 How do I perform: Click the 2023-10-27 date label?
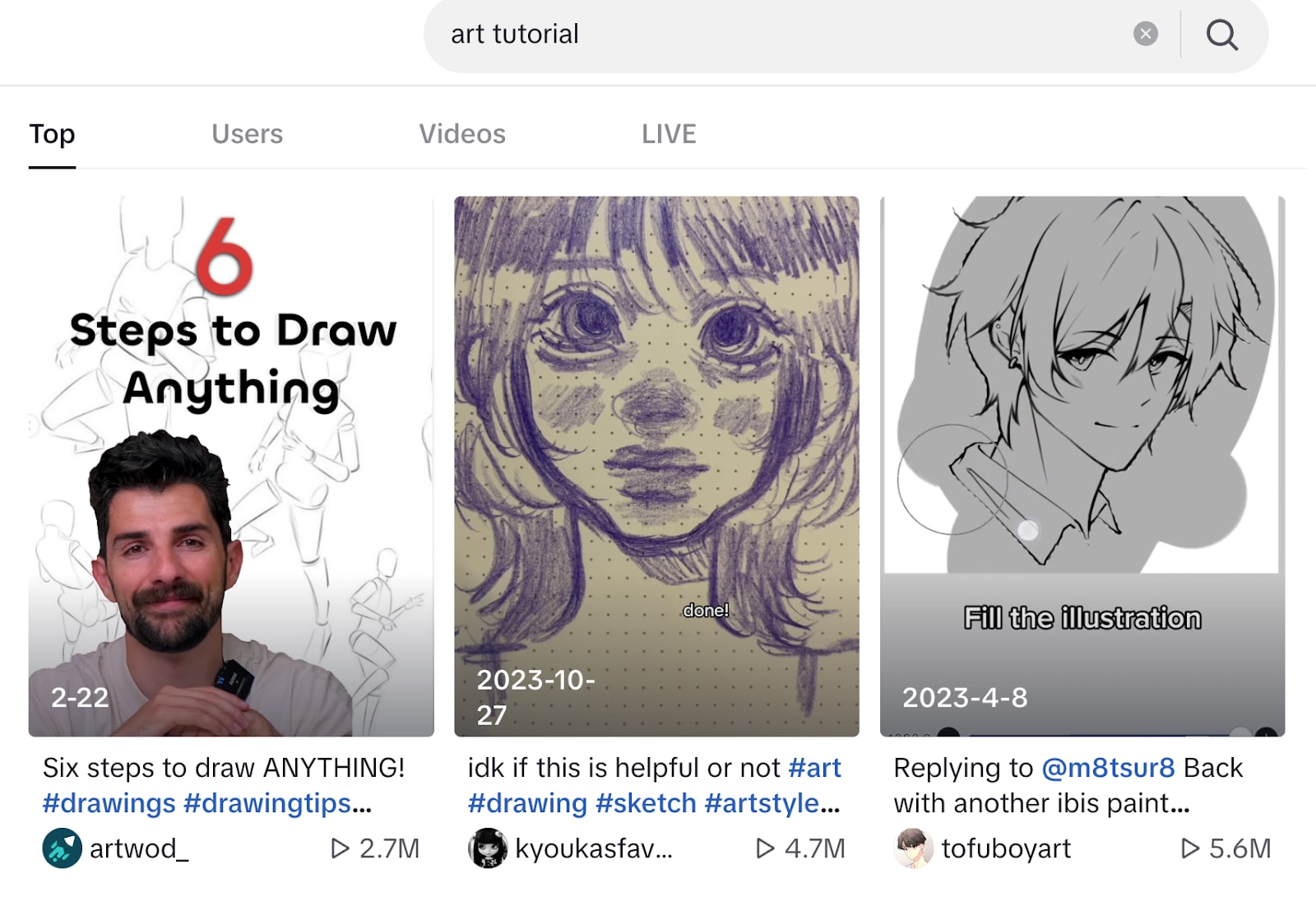click(535, 697)
